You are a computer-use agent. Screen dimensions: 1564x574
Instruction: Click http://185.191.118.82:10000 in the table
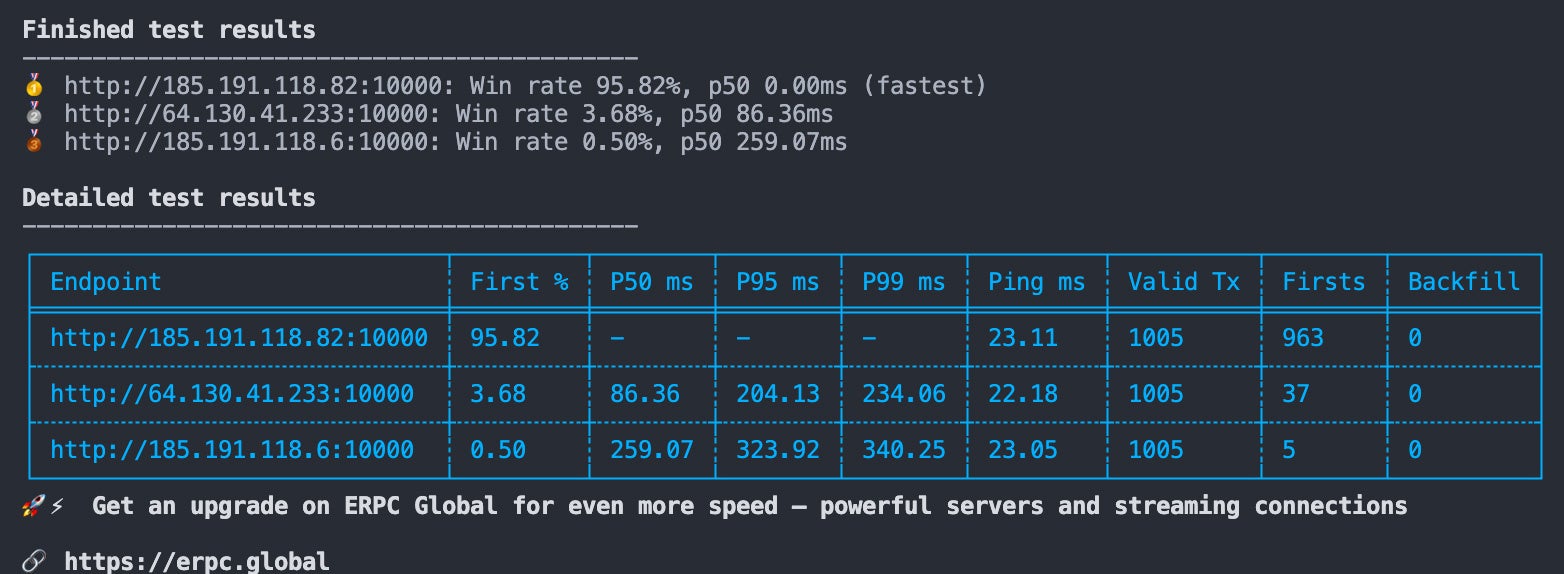pyautogui.click(x=239, y=338)
